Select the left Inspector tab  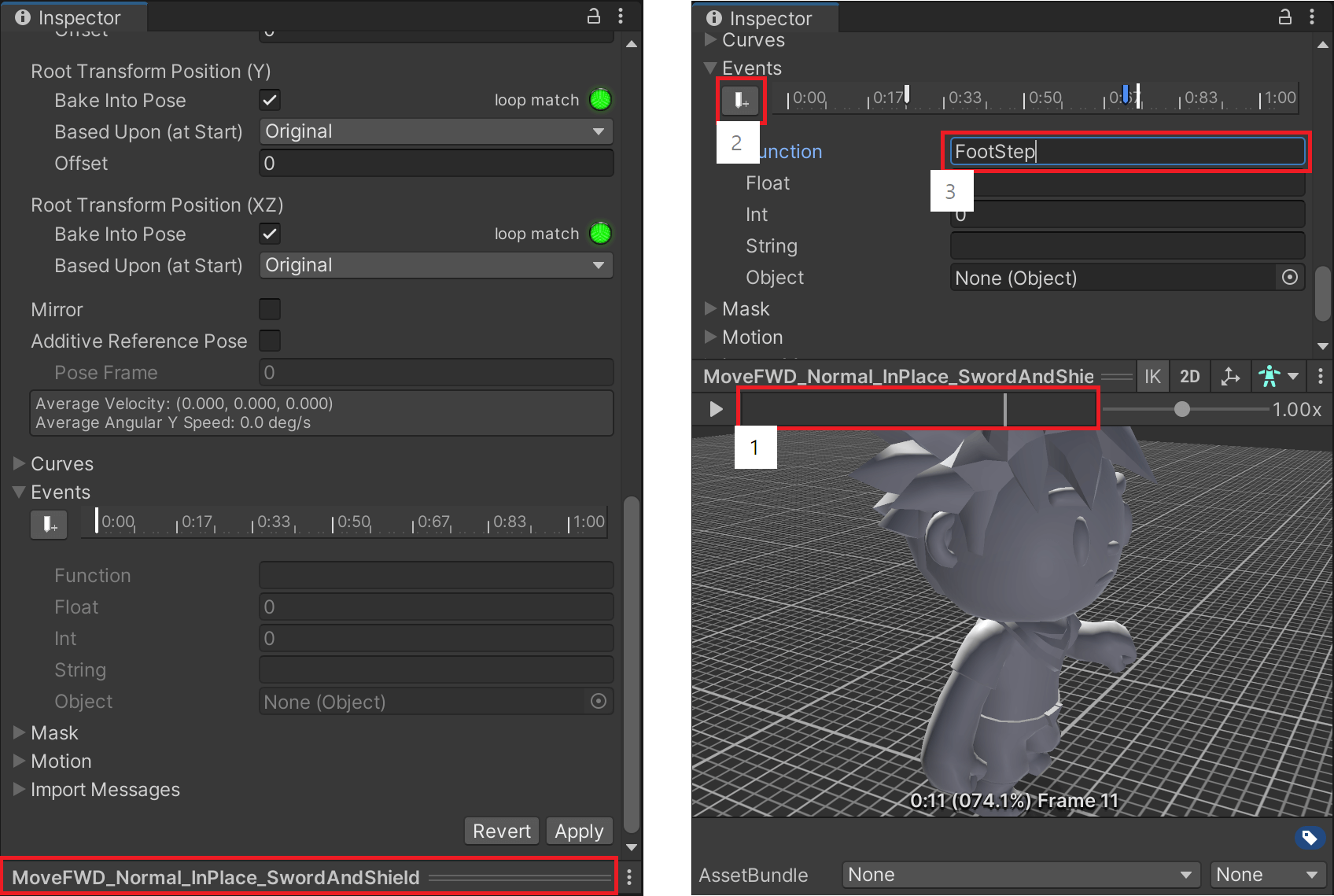pyautogui.click(x=73, y=17)
